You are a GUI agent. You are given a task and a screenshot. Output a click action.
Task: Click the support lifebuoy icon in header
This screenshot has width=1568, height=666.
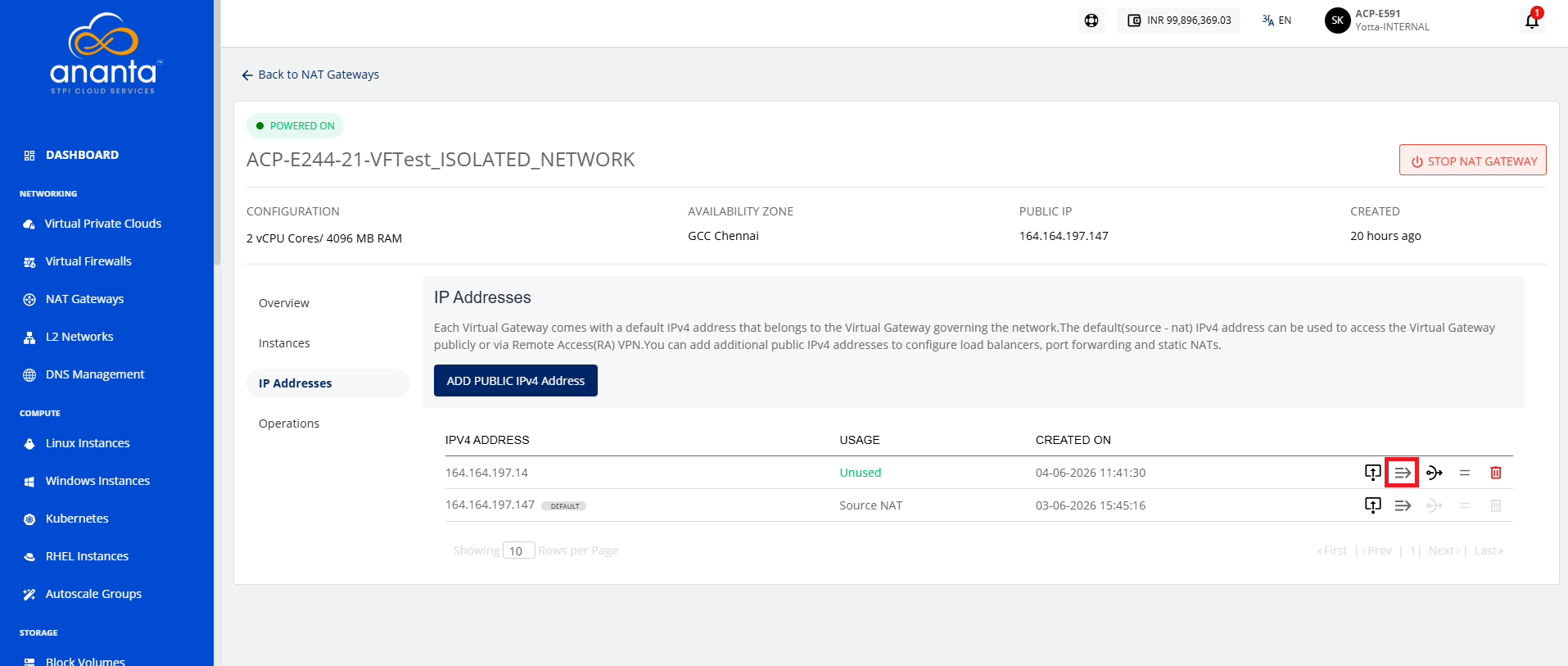[x=1091, y=20]
